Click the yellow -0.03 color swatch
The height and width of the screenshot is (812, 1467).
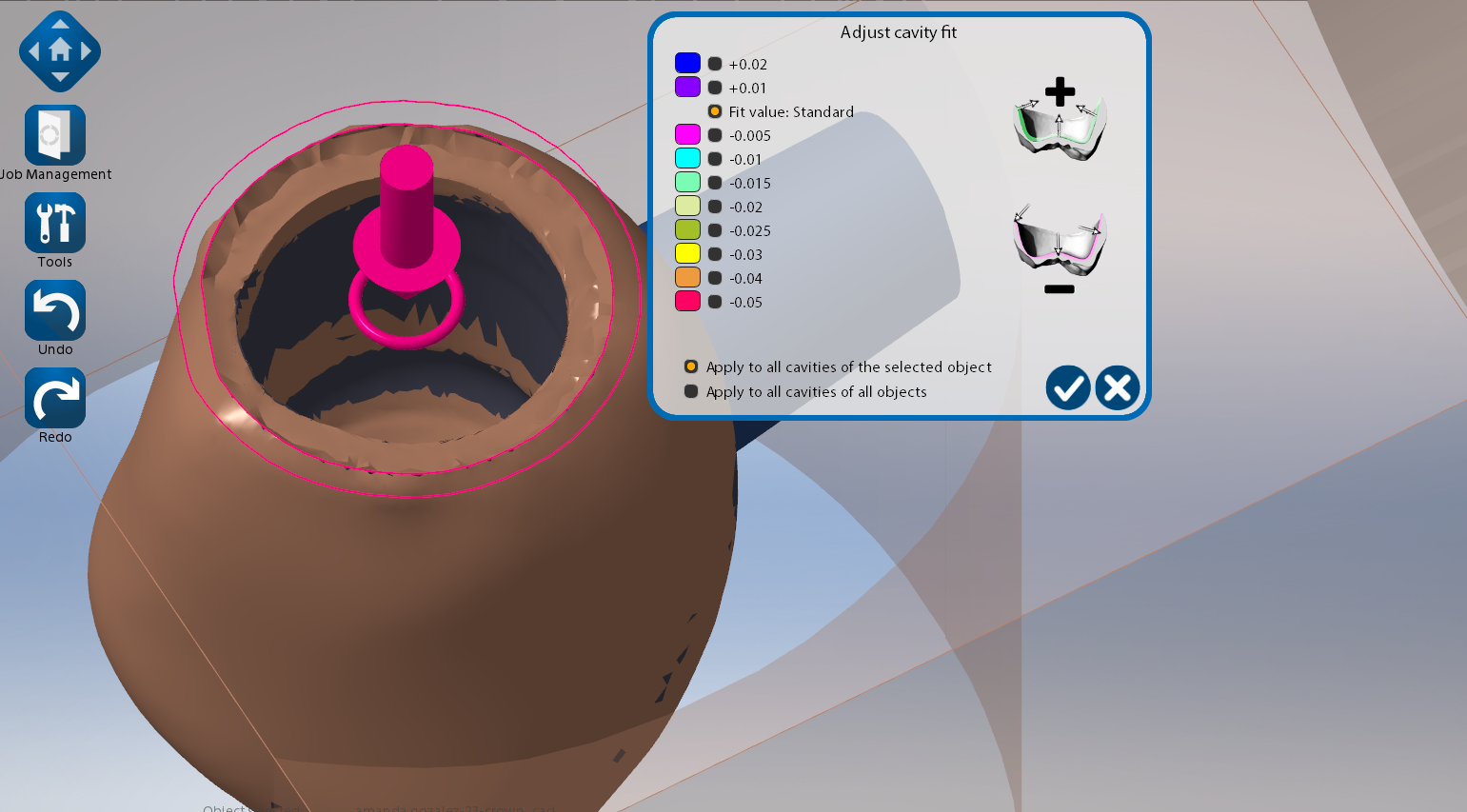point(687,253)
